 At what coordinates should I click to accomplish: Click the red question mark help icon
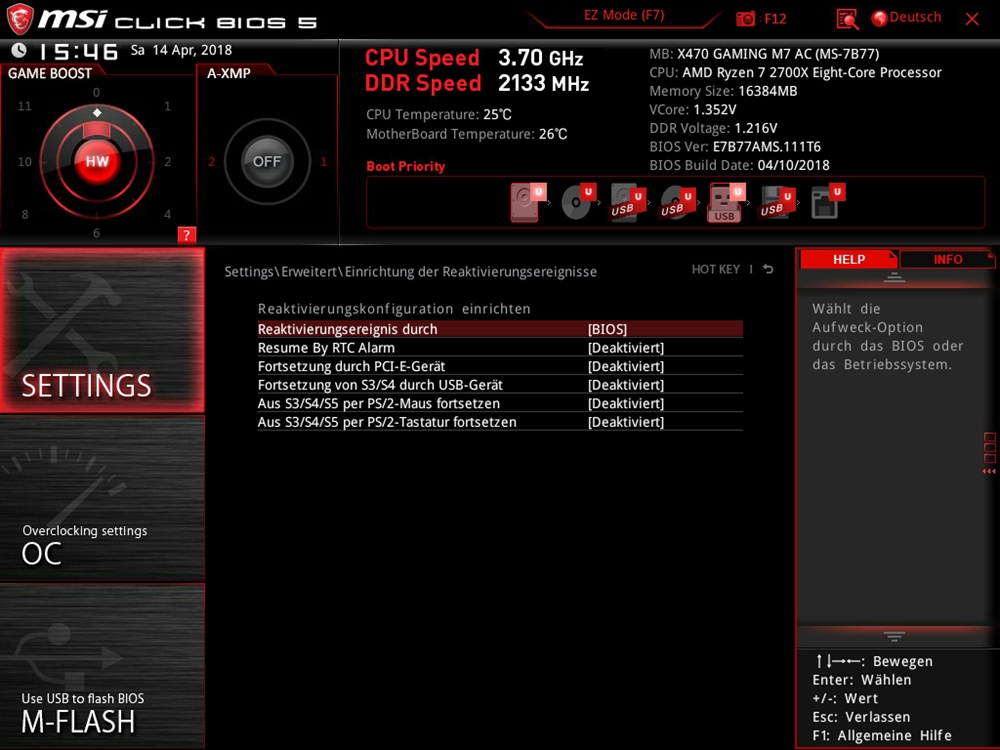click(186, 235)
